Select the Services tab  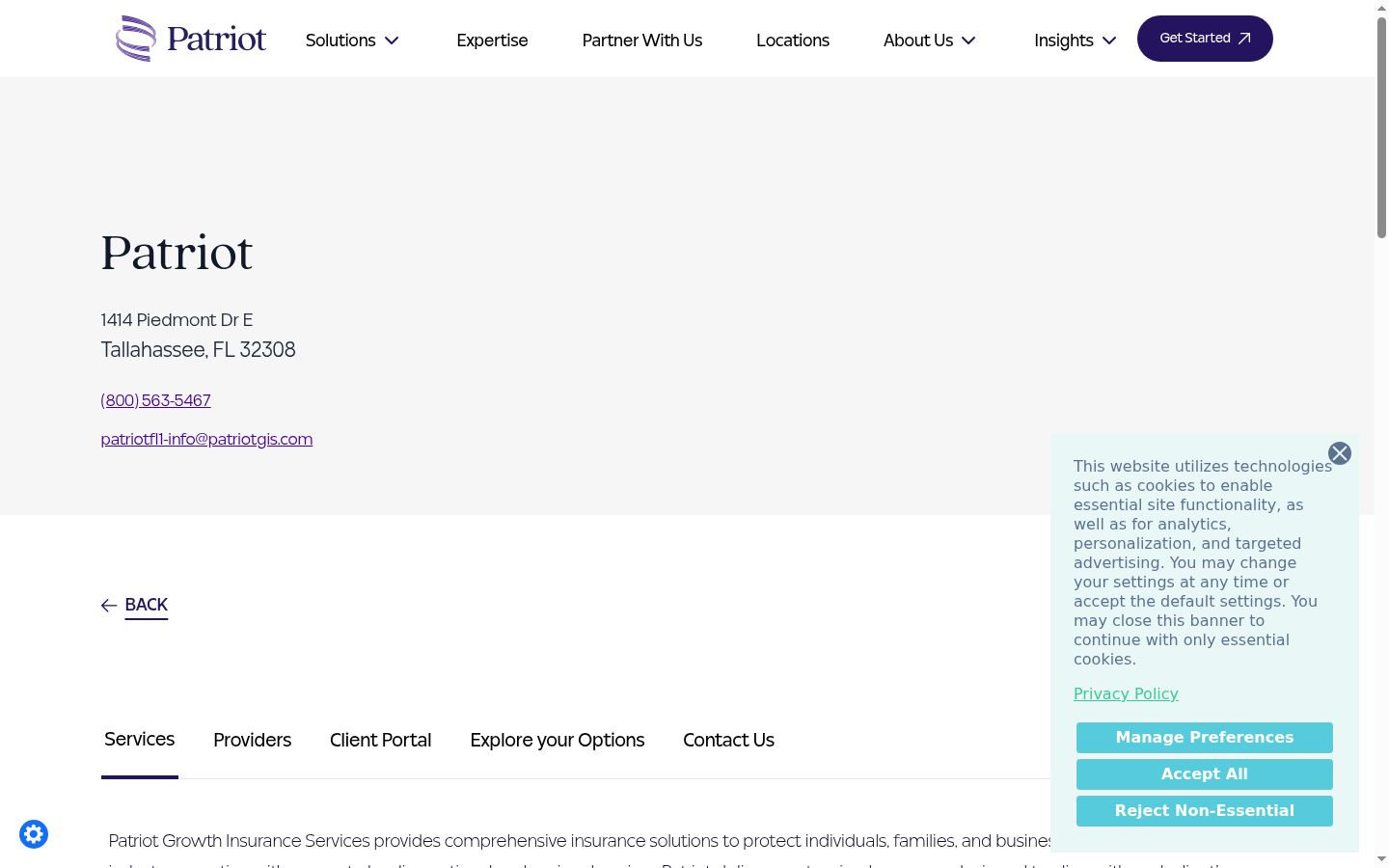tap(140, 740)
